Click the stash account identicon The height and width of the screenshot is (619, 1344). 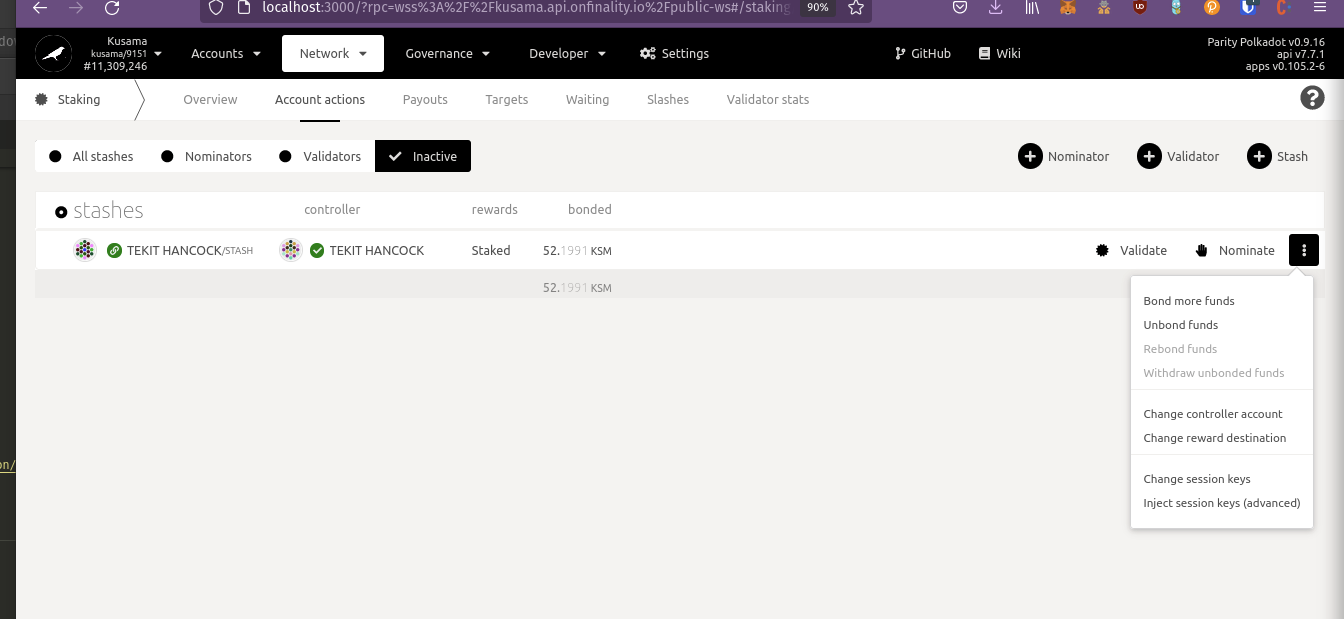(x=85, y=250)
